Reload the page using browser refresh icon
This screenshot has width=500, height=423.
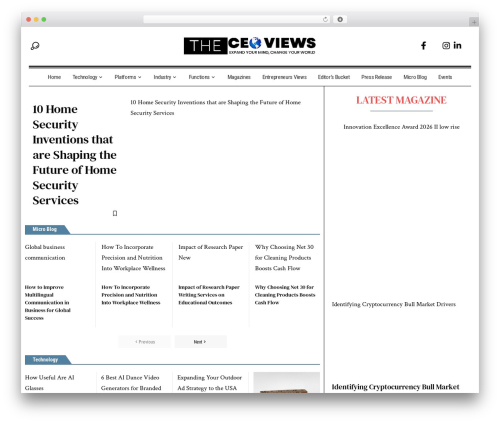click(x=325, y=19)
